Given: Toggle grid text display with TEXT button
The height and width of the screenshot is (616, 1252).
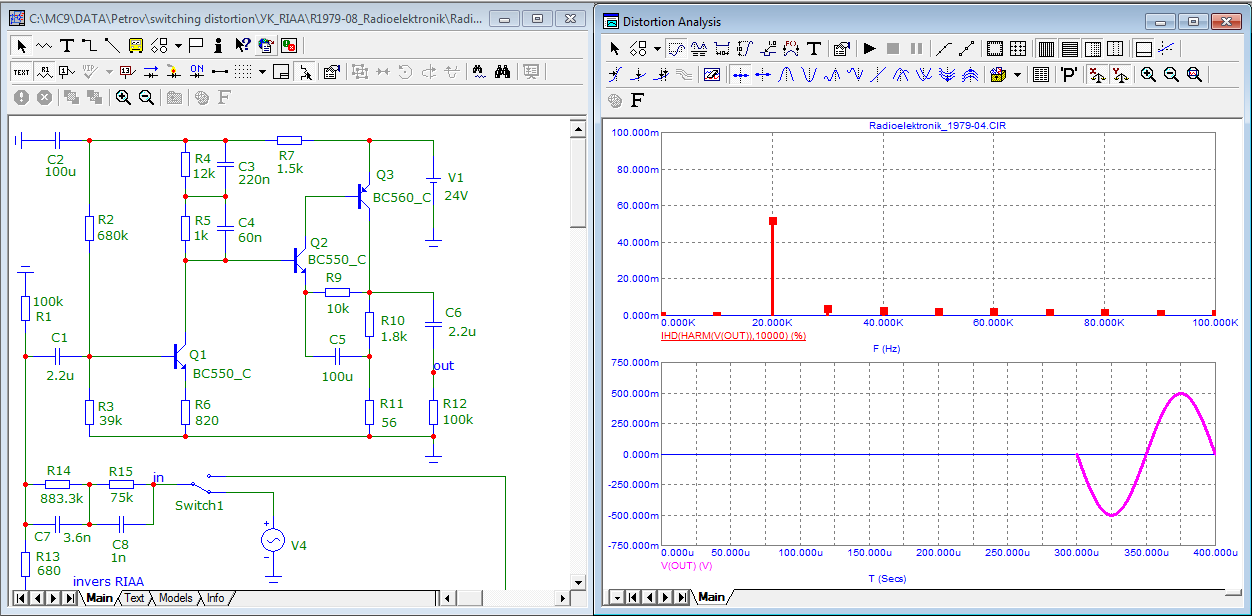Looking at the screenshot, I should coord(21,71).
